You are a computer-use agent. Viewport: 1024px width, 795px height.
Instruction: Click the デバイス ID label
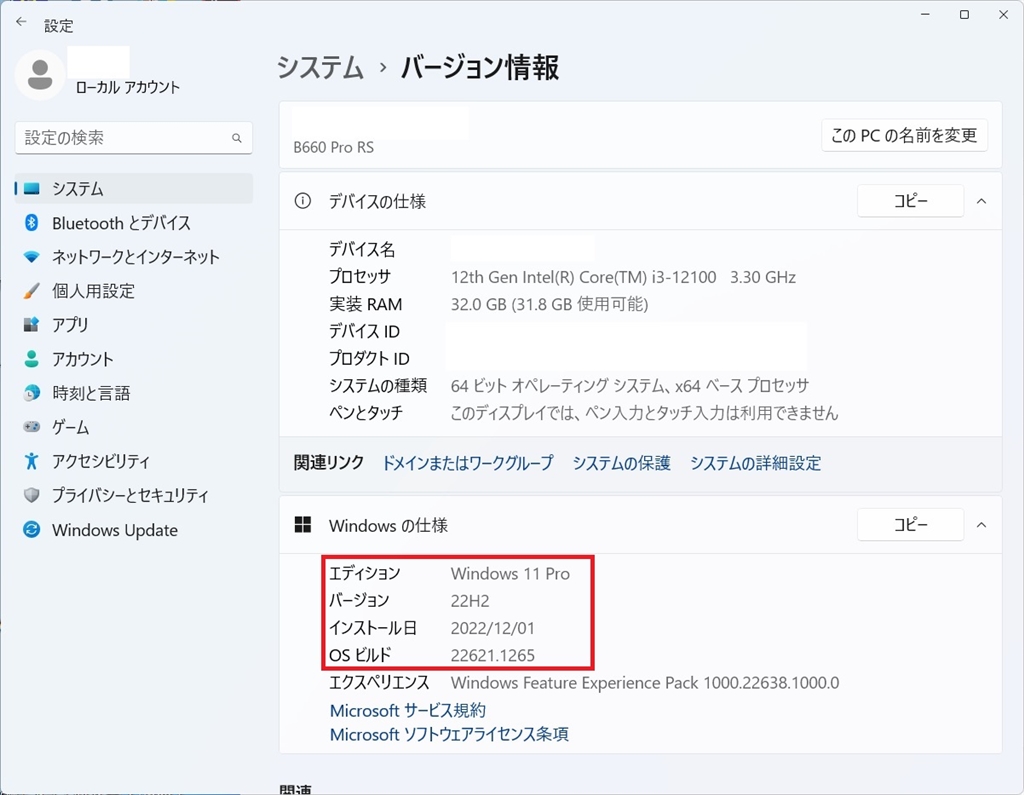364,332
